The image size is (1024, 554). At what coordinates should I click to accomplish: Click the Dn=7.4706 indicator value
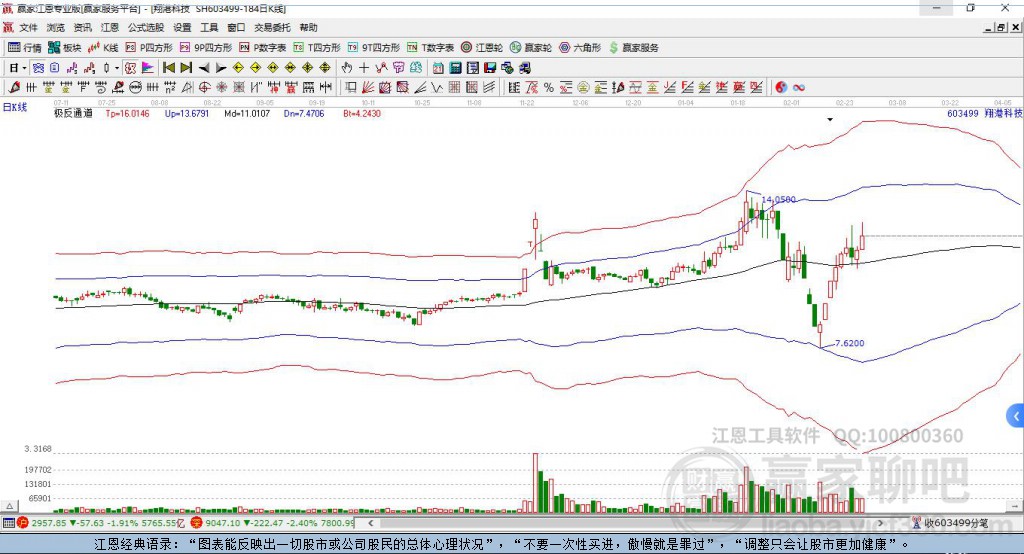[x=304, y=114]
